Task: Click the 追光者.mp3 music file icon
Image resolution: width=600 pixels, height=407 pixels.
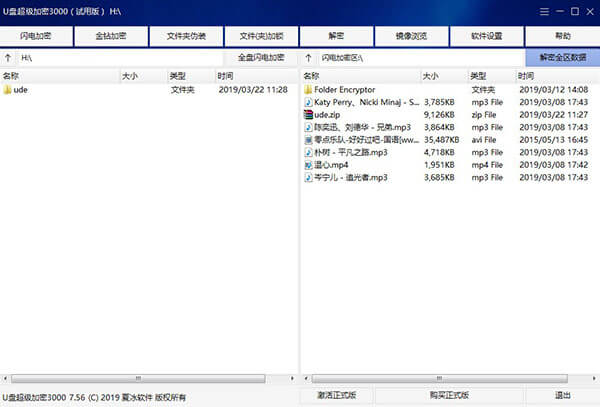Action: tap(308, 177)
